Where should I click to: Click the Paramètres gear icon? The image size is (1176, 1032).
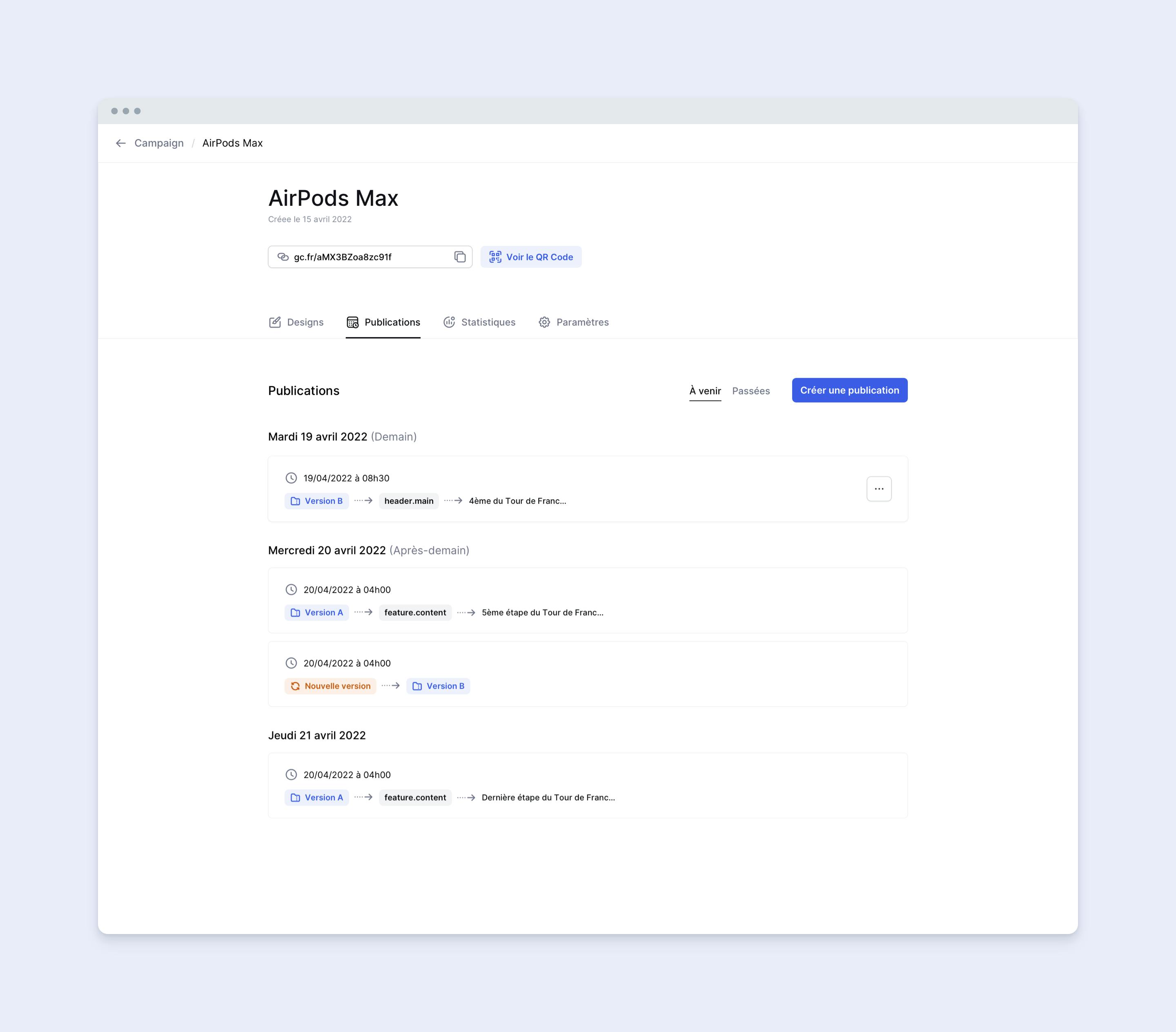pos(544,322)
